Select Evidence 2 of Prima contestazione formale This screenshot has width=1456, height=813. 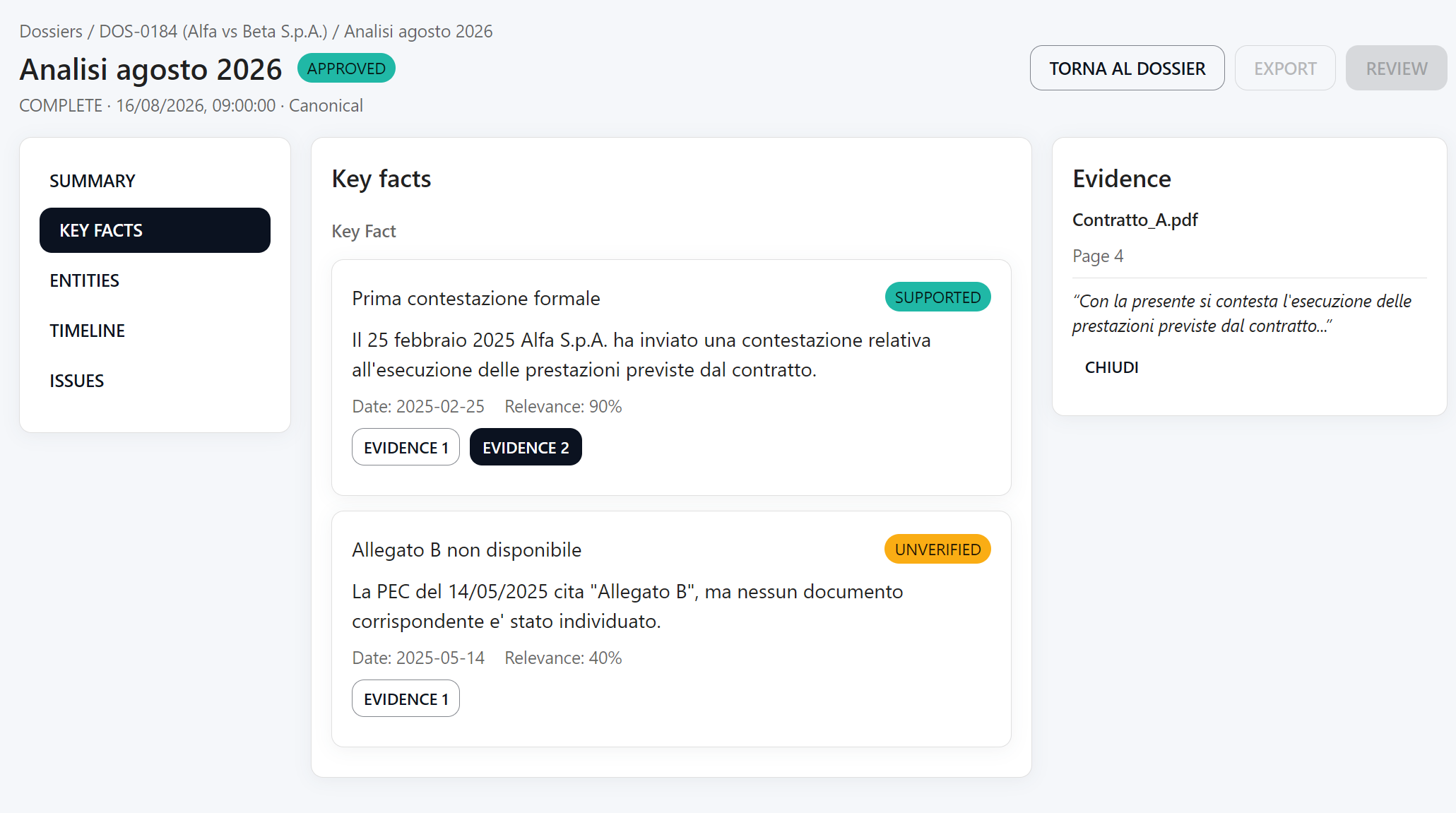526,447
